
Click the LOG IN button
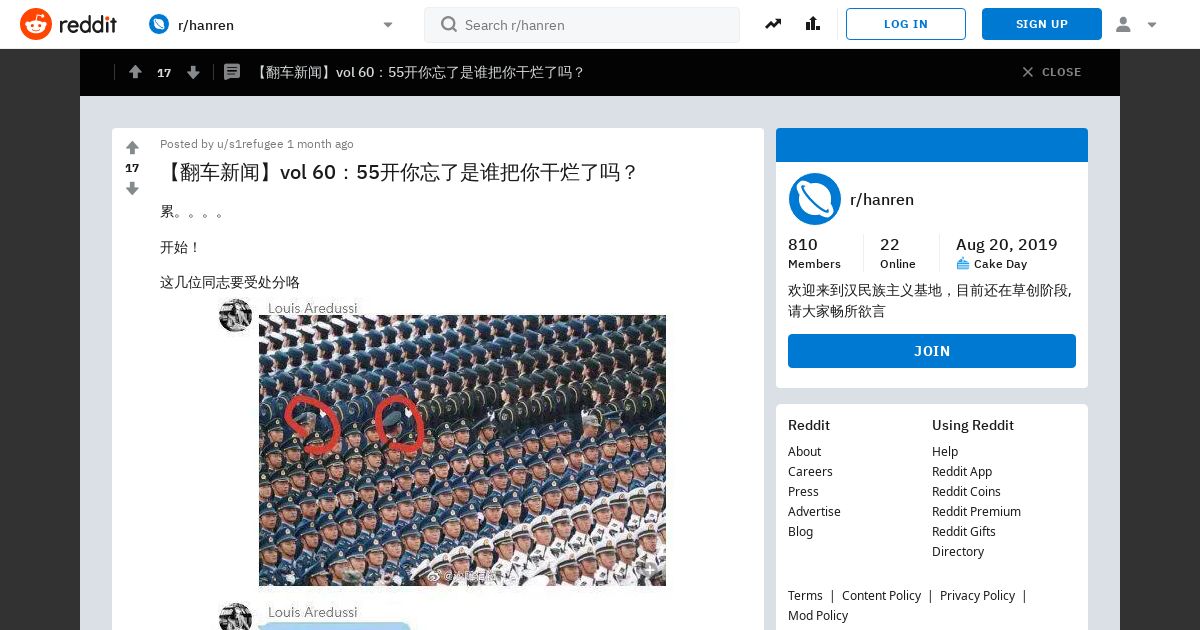(x=906, y=24)
